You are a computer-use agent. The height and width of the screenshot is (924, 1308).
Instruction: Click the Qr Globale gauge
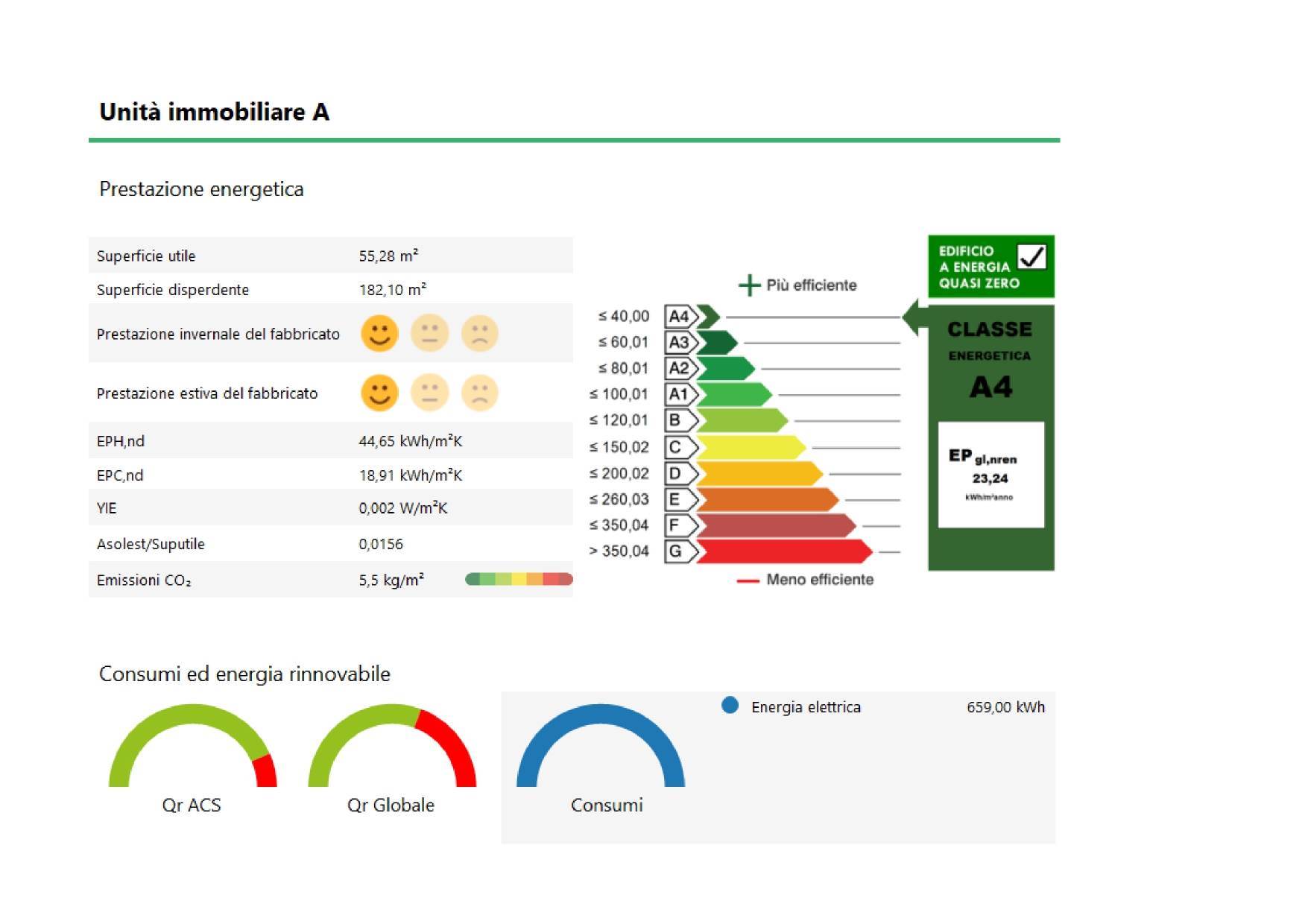click(392, 745)
